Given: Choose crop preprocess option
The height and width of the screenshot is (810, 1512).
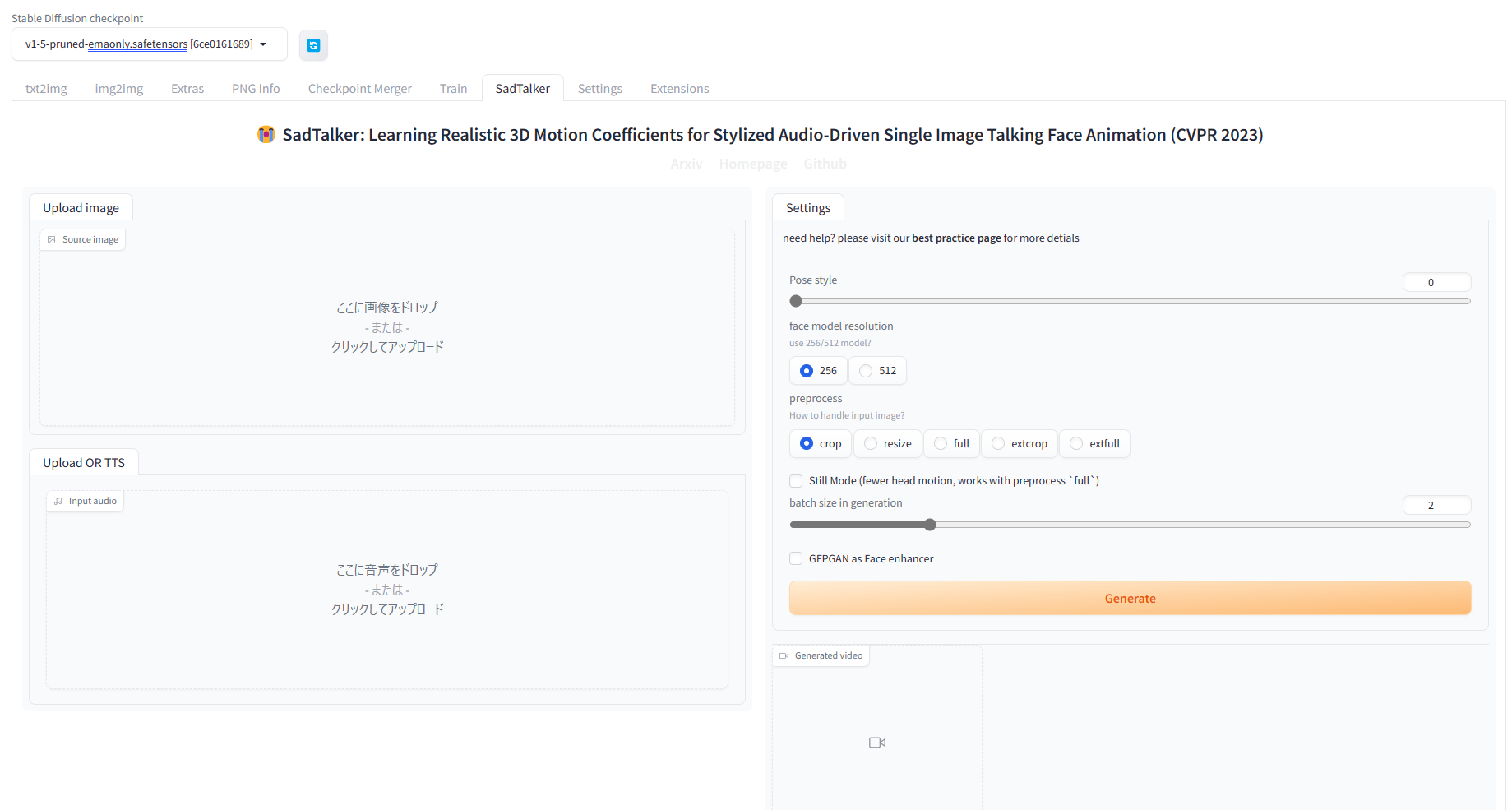Looking at the screenshot, I should [x=821, y=444].
